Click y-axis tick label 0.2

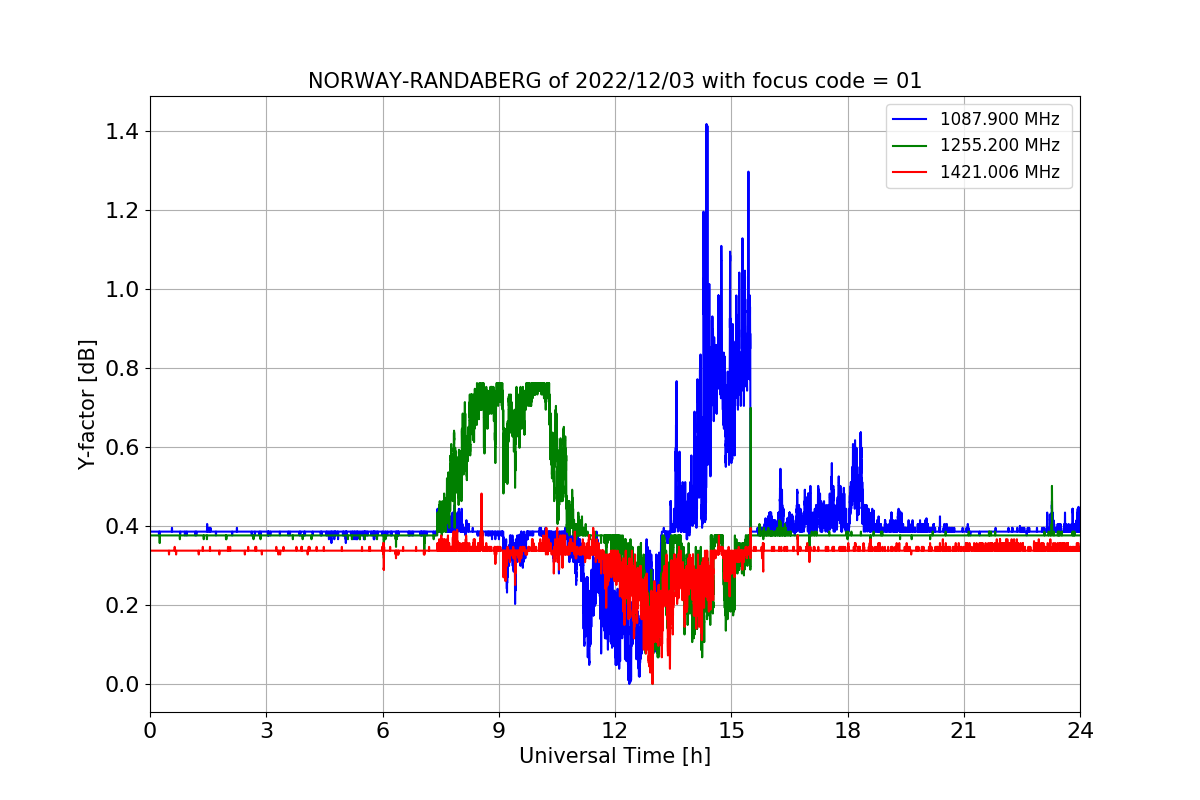click(x=124, y=606)
